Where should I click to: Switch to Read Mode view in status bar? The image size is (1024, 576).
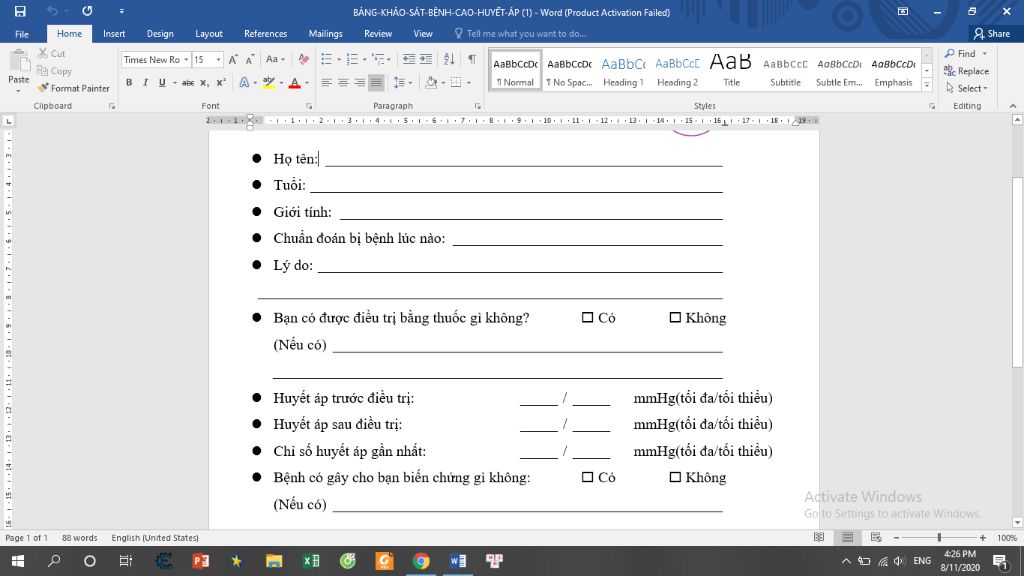click(819, 537)
